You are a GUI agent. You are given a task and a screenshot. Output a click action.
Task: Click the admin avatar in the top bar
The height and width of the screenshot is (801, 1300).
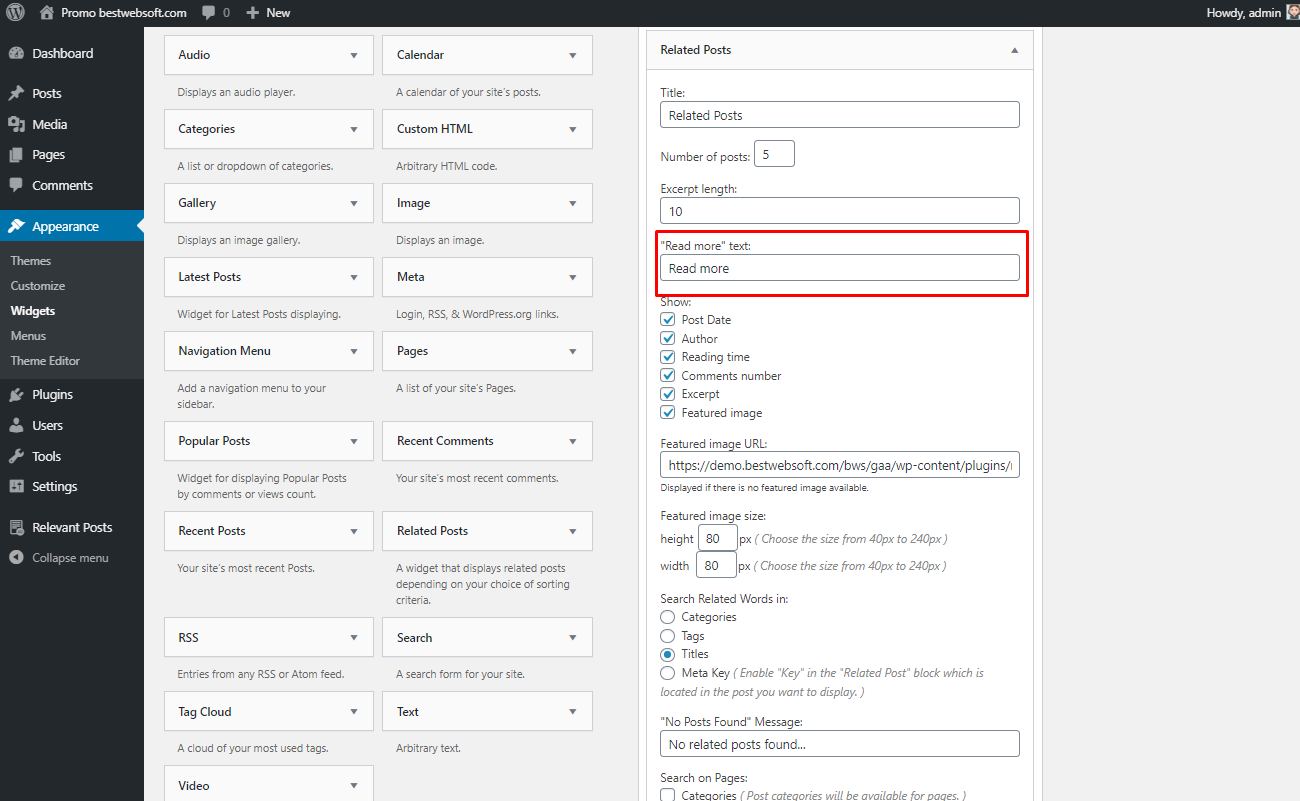tap(1292, 13)
